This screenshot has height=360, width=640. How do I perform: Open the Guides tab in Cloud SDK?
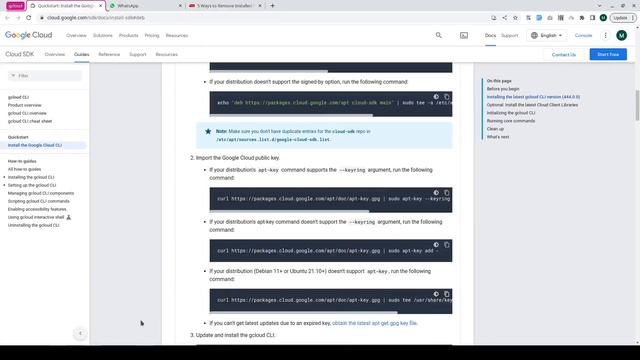tap(82, 54)
